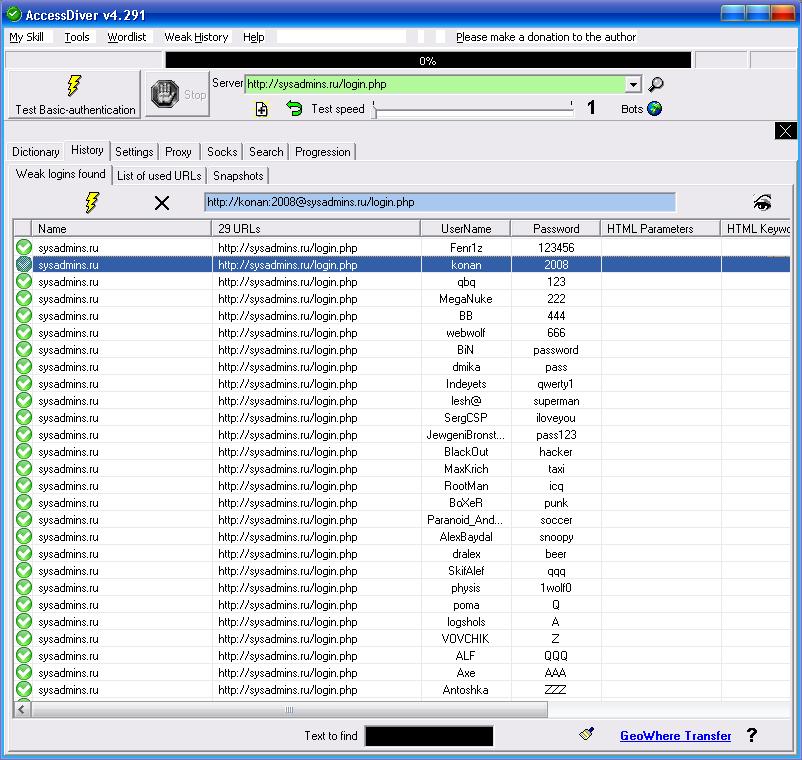Click the horizontal scrollbar thumb
The height and width of the screenshot is (760, 802).
[289, 710]
